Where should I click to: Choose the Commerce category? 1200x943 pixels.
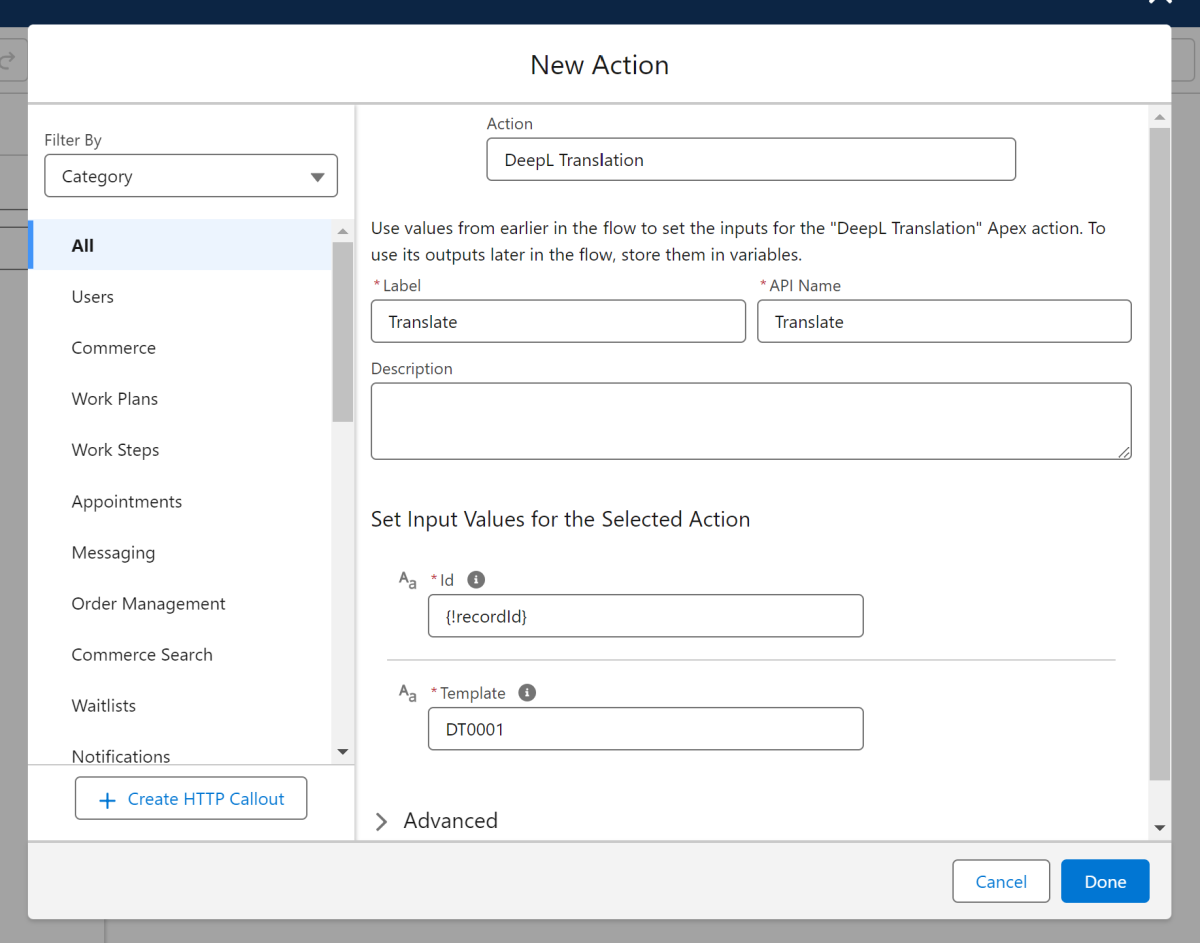[114, 348]
